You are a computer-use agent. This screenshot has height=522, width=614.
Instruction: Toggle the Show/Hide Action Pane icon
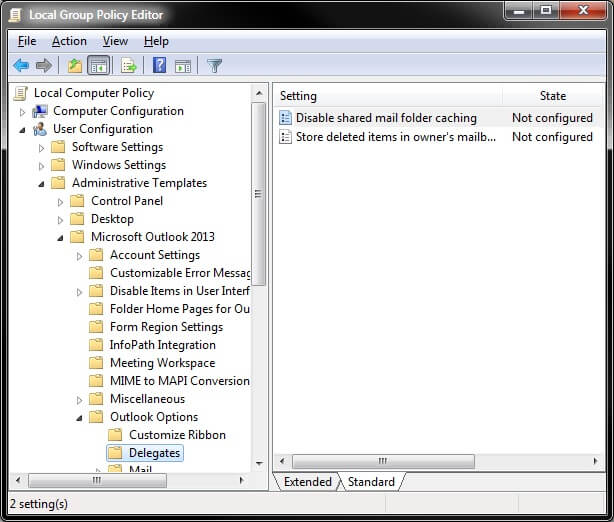coord(183,66)
